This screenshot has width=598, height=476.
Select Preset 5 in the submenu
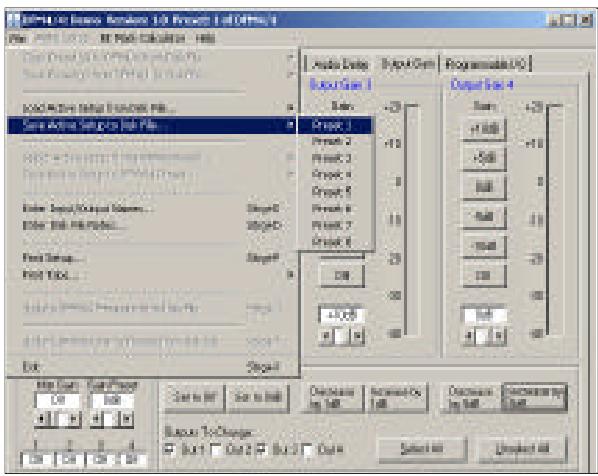334,191
